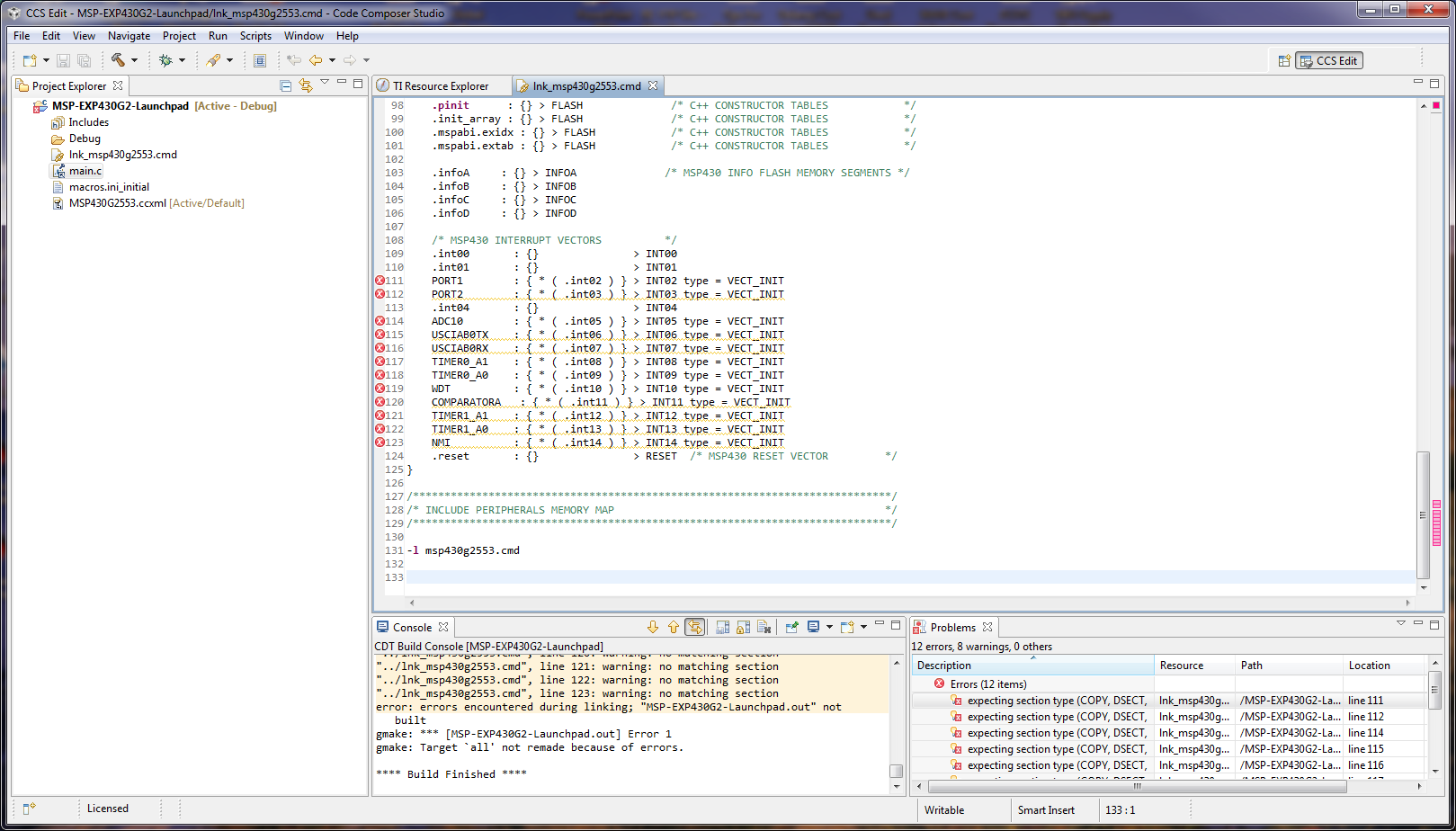Image resolution: width=1456 pixels, height=831 pixels.
Task: Click the Build hammer icon
Action: pyautogui.click(x=118, y=60)
